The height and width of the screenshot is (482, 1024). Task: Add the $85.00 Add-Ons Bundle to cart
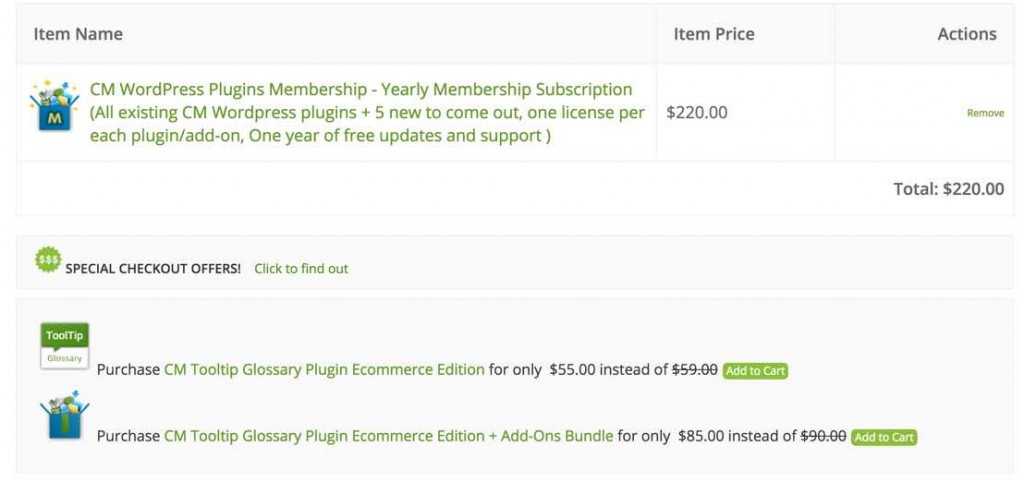[884, 437]
